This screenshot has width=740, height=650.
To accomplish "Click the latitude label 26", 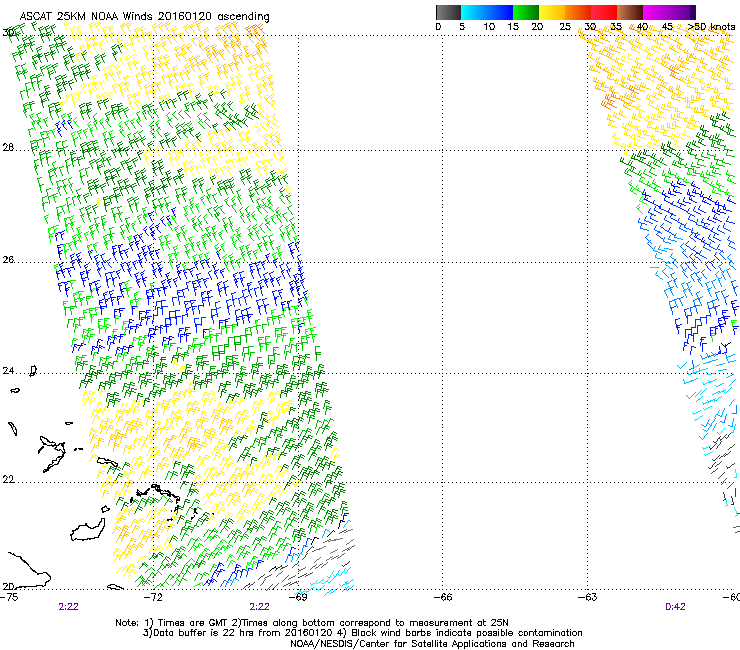I will click(x=8, y=260).
